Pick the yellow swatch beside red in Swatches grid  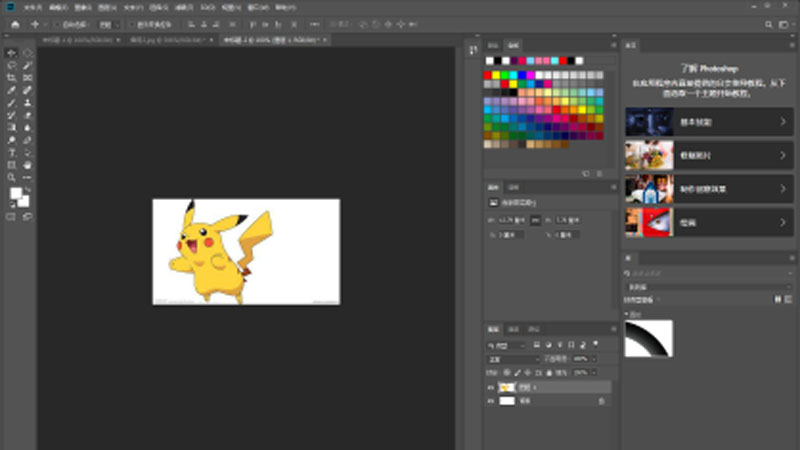496,75
